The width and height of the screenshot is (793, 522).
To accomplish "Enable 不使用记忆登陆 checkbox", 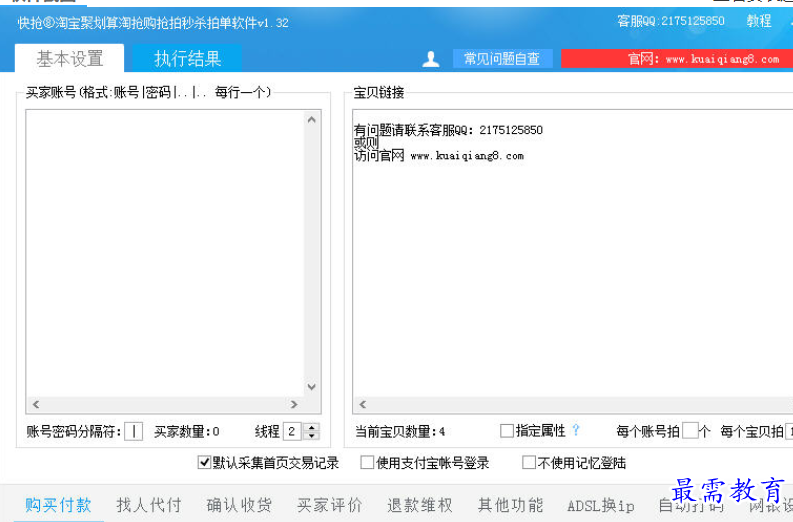I will [528, 462].
